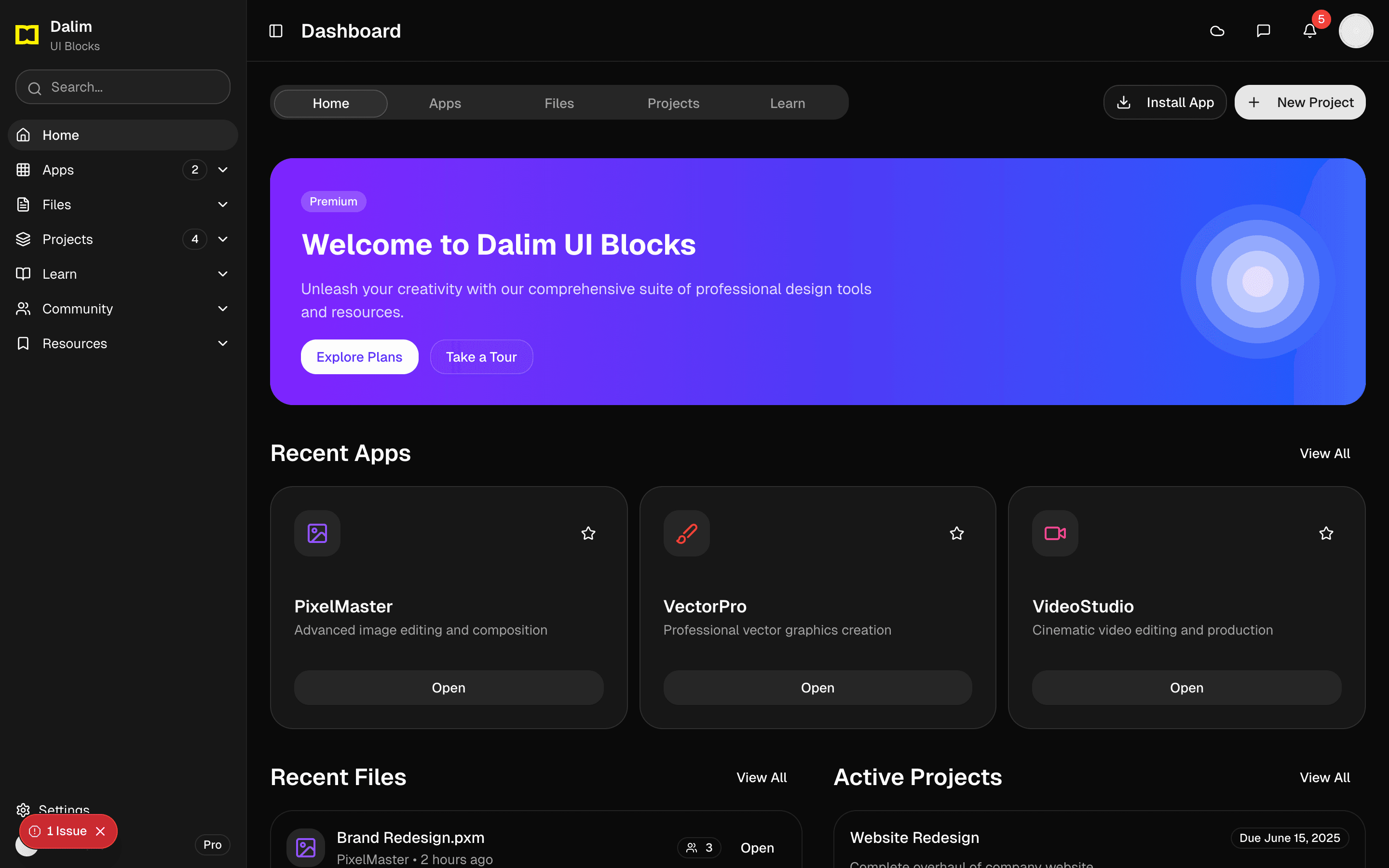Image resolution: width=1389 pixels, height=868 pixels.
Task: Switch to the Apps tab
Action: coord(445,103)
